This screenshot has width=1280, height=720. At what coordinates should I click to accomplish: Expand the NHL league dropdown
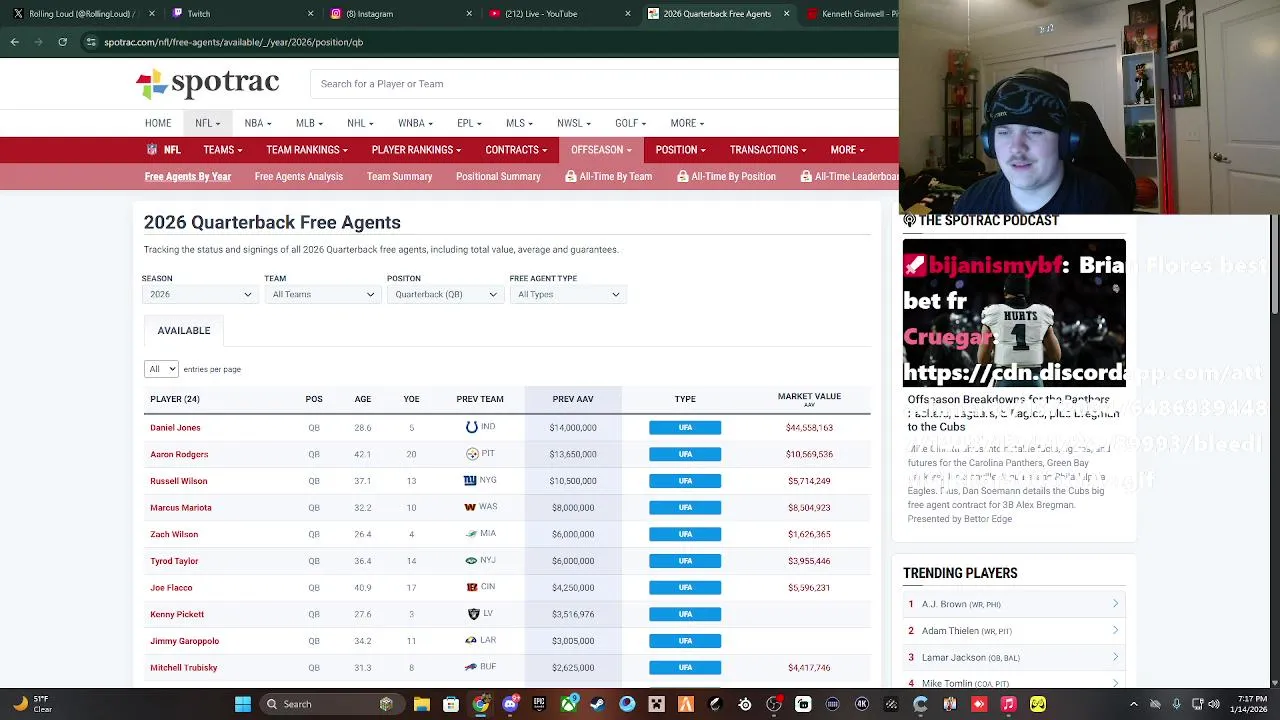[x=360, y=123]
